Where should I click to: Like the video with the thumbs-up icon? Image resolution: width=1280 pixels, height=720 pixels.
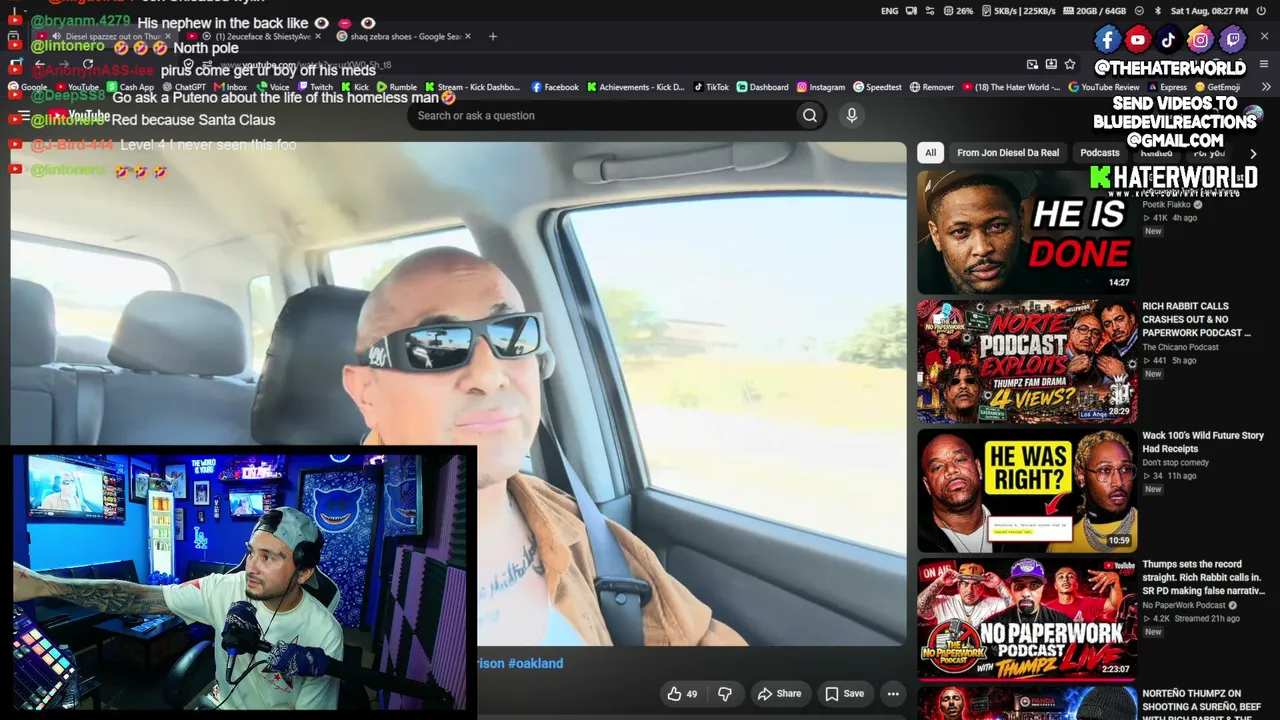pyautogui.click(x=682, y=693)
